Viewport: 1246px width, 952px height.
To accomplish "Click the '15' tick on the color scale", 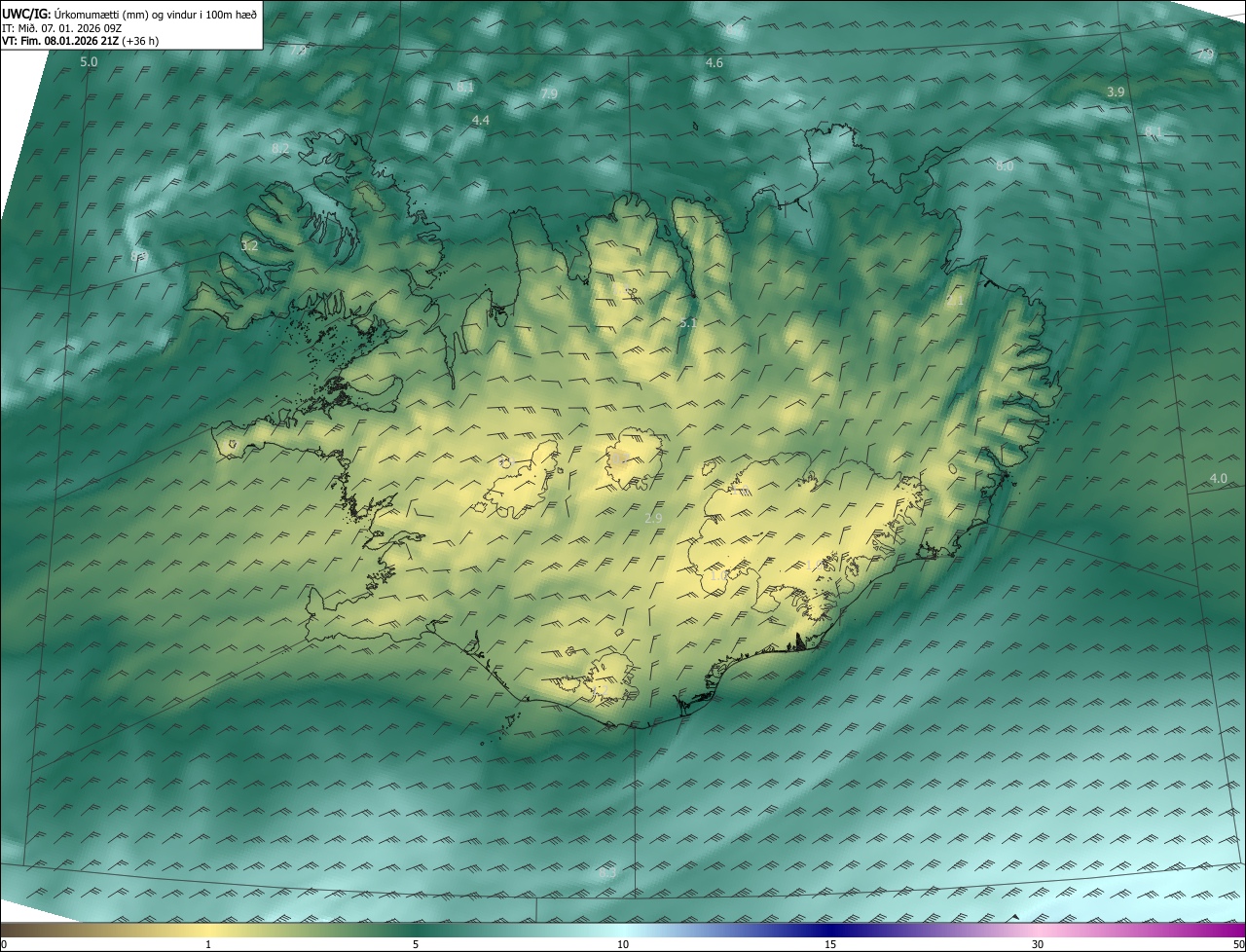I will tap(830, 944).
